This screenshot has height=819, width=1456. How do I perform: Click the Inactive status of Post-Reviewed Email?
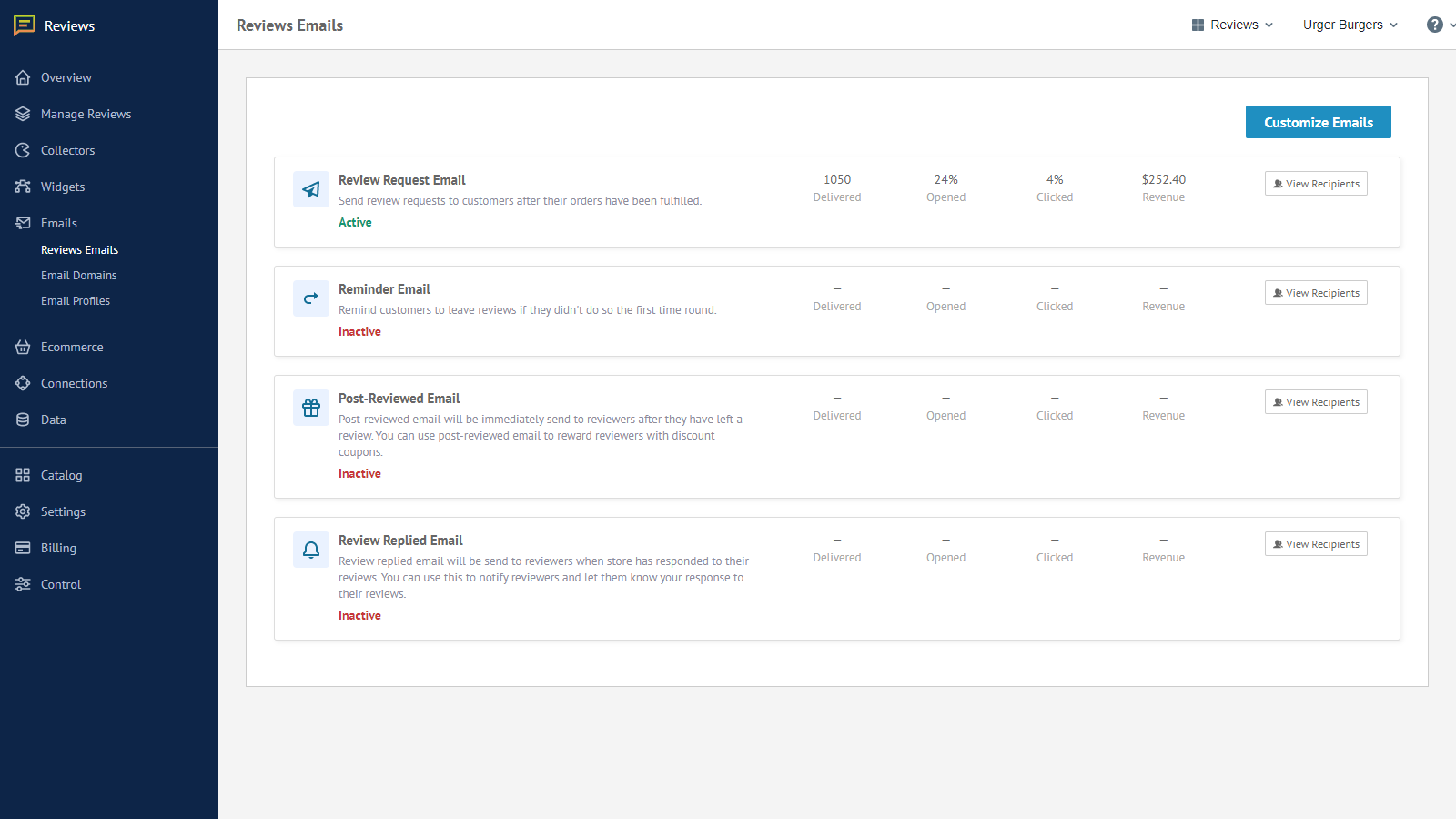(x=359, y=473)
